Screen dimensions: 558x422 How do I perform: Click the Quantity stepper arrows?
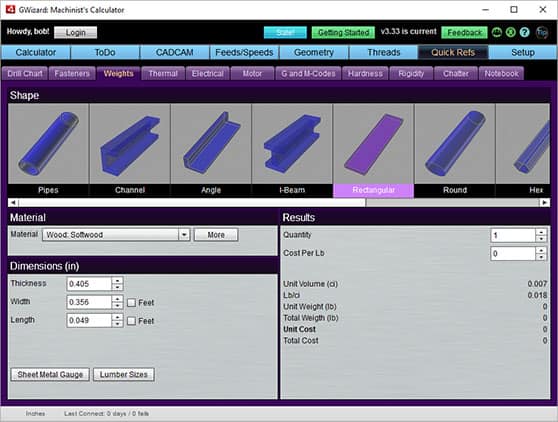click(x=541, y=235)
